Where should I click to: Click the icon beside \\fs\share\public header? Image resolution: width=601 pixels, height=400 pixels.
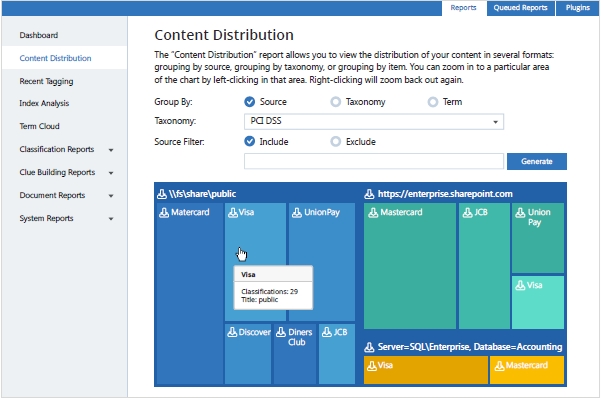pos(162,193)
